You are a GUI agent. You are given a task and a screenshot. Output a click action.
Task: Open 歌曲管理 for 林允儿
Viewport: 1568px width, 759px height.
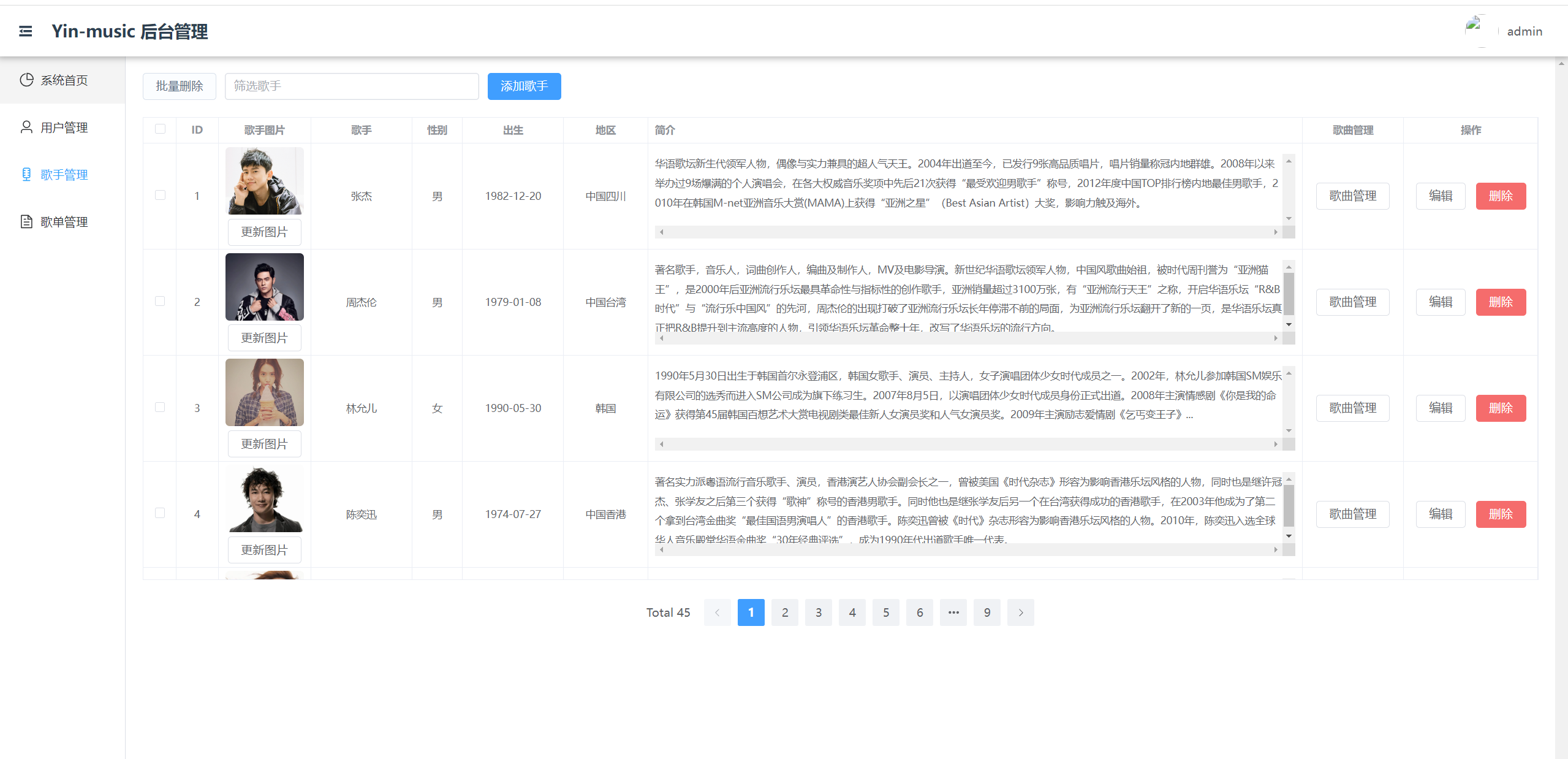[1352, 408]
